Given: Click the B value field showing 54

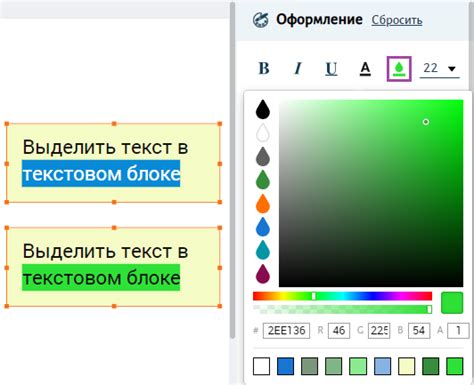Looking at the screenshot, I should [x=419, y=331].
